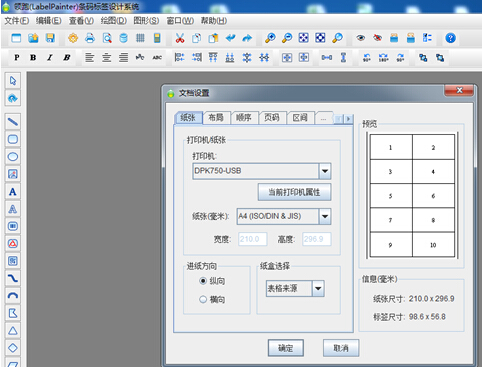Zoom in with the plus magnifier
Screen dimensions: 482x367
click(x=270, y=38)
